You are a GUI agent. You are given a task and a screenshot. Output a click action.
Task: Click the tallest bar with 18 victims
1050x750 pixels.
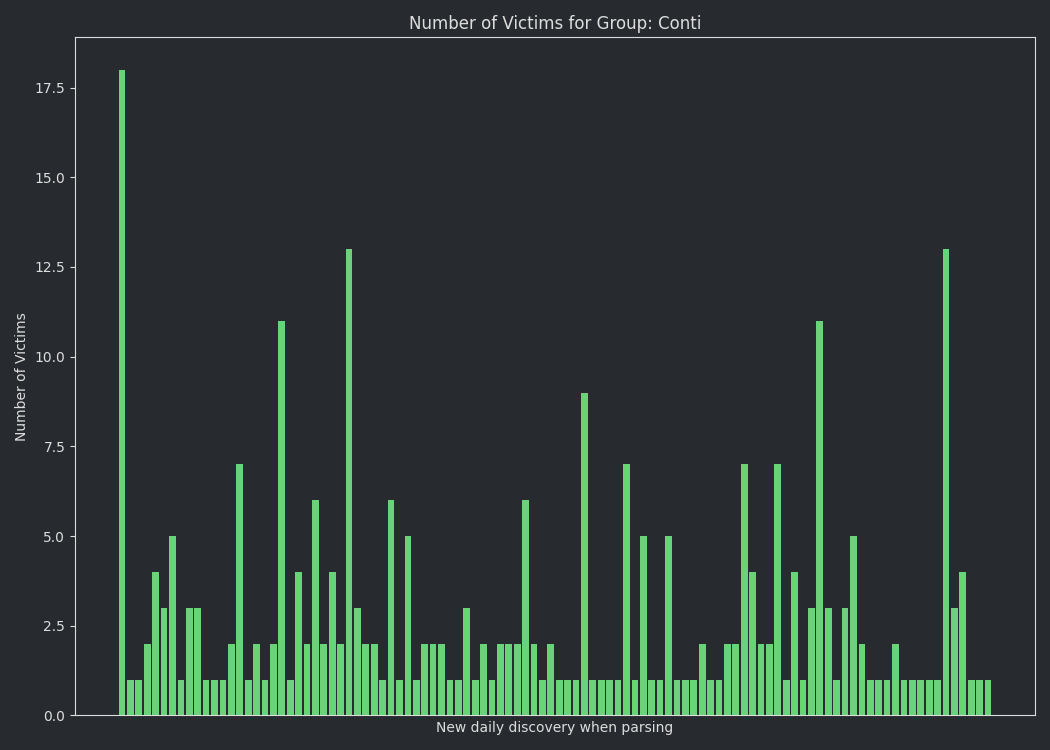[x=122, y=392]
